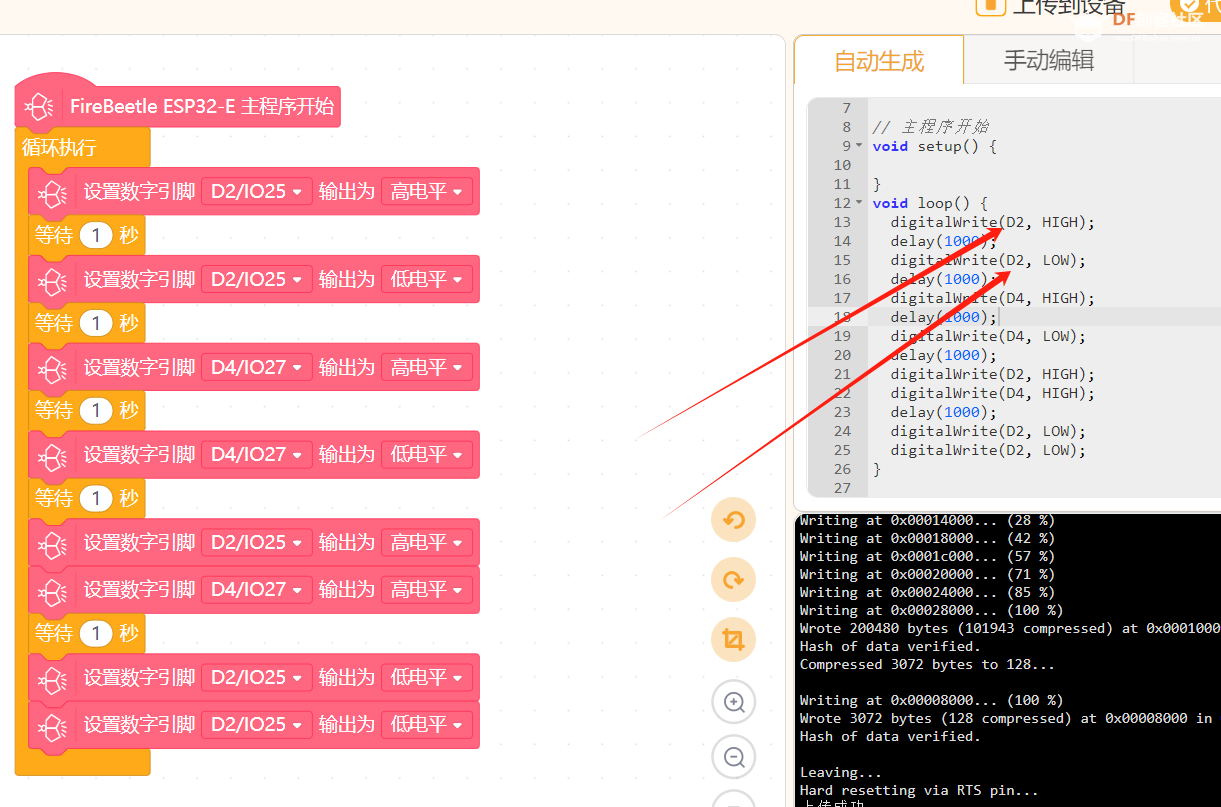The width and height of the screenshot is (1221, 807).
Task: Switch to the 自动生成 code tab
Action: 879,62
